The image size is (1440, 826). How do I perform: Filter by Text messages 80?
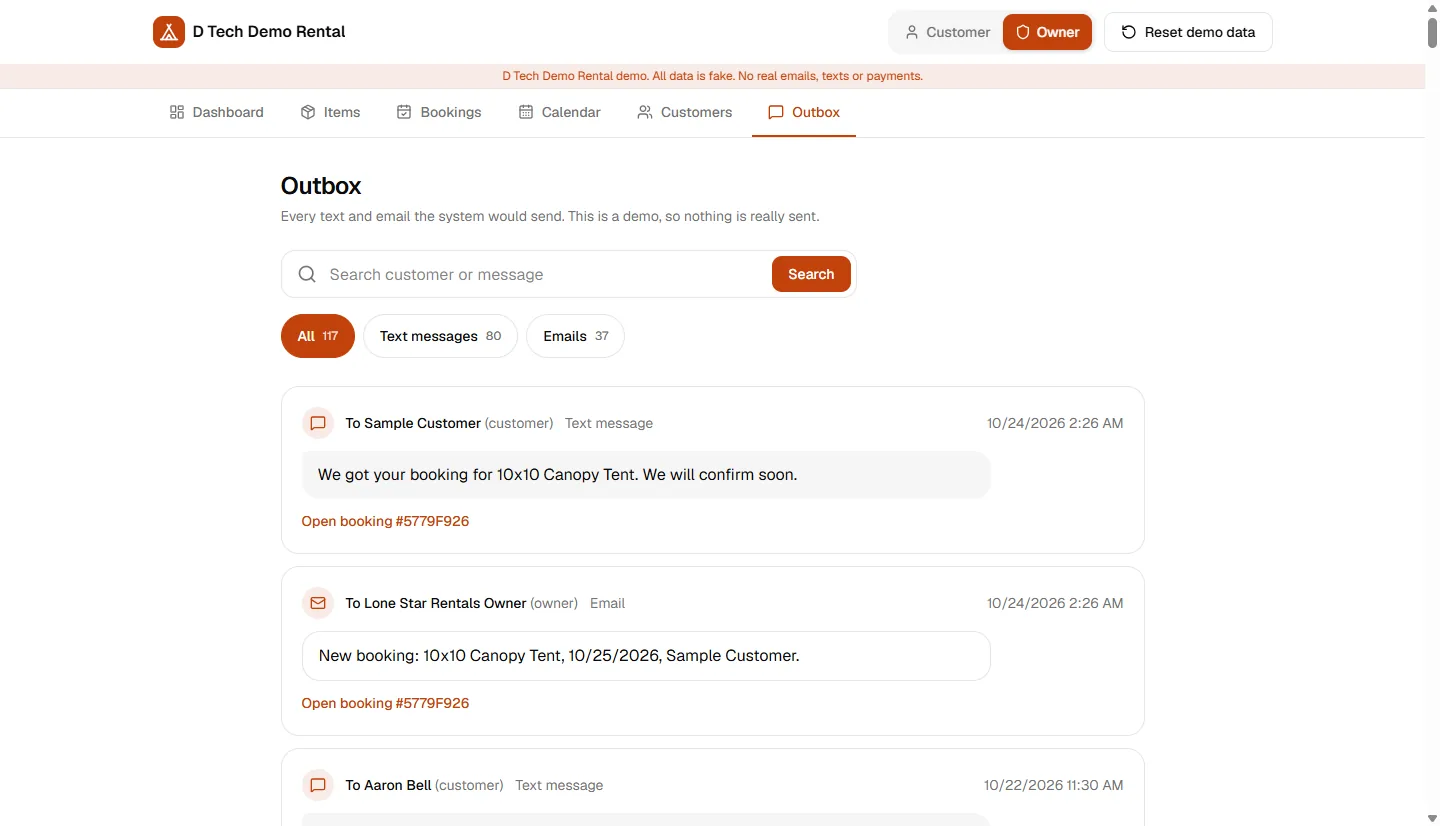(440, 336)
